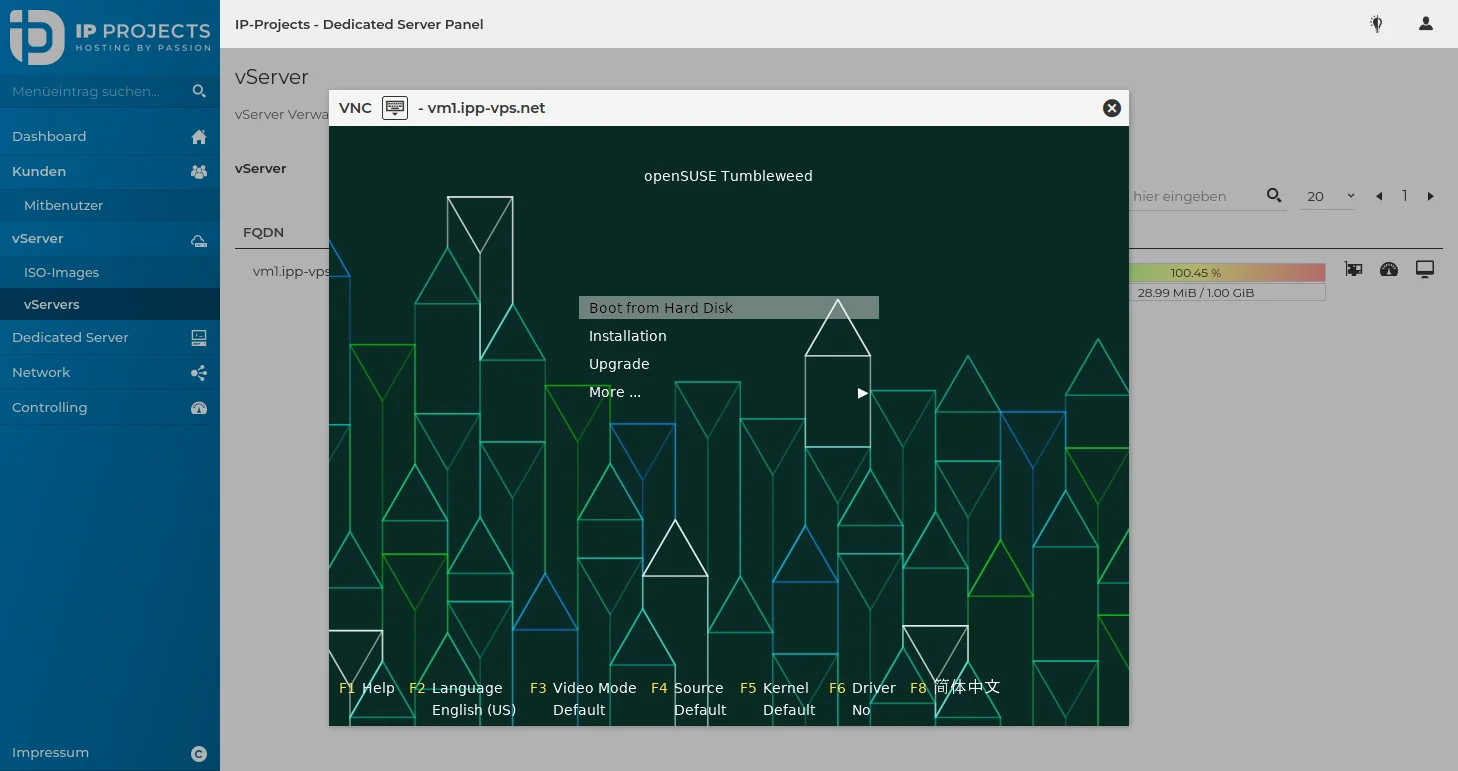This screenshot has width=1458, height=771.
Task: Click the search magnifier in the sidebar
Action: (199, 90)
